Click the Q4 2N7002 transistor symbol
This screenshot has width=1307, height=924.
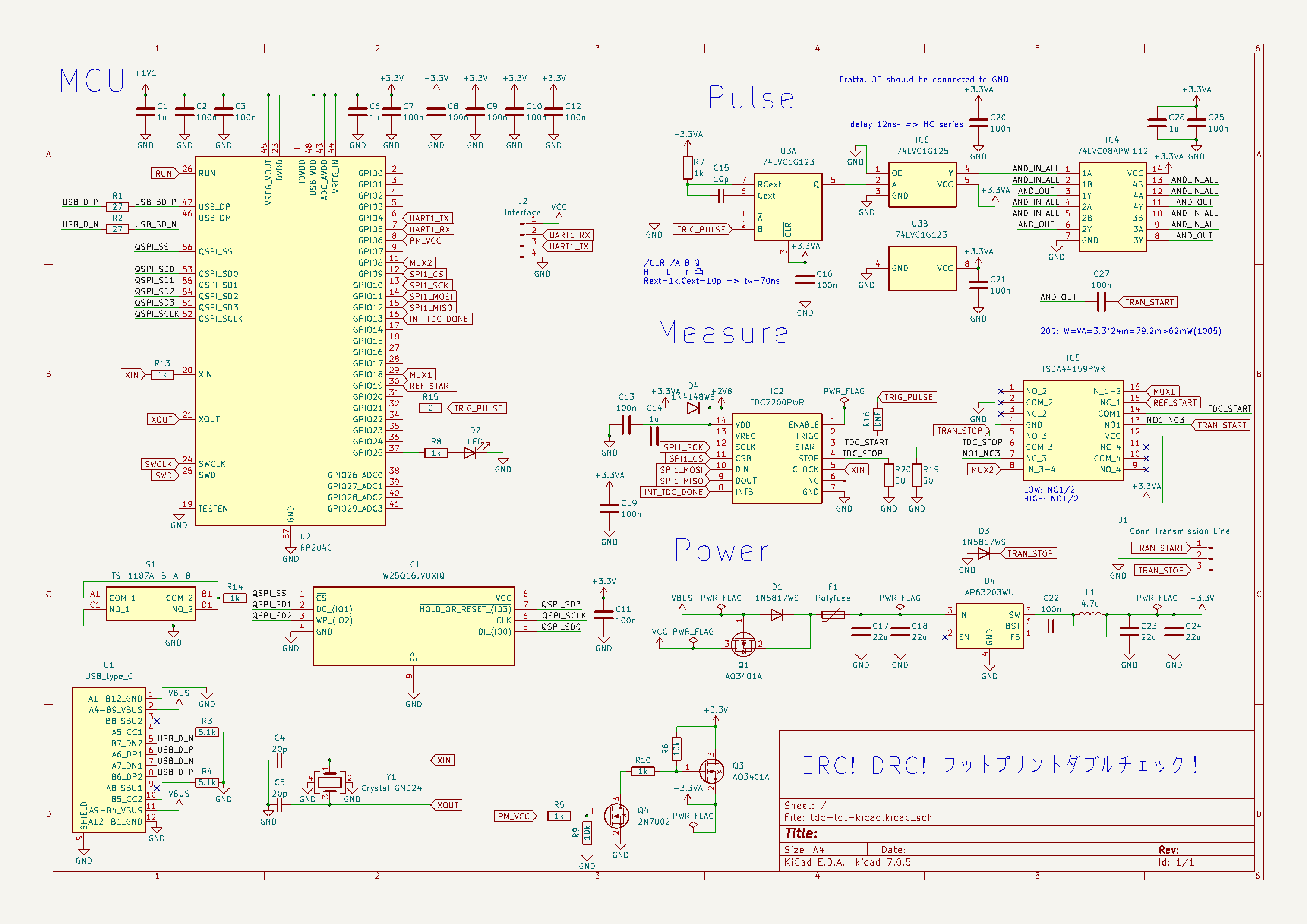(618, 816)
